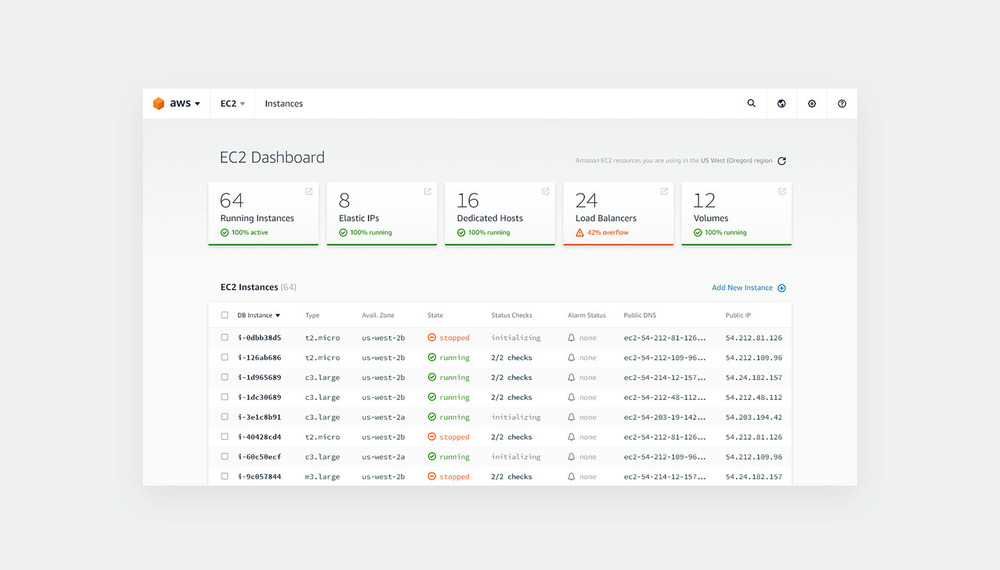Select checkbox for instance i-0dbb38d5
The width and height of the screenshot is (1000, 570).
(x=224, y=337)
